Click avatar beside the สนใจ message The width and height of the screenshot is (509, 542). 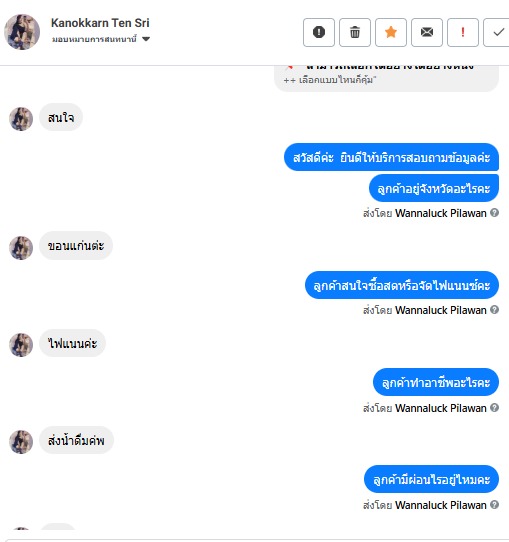21,119
